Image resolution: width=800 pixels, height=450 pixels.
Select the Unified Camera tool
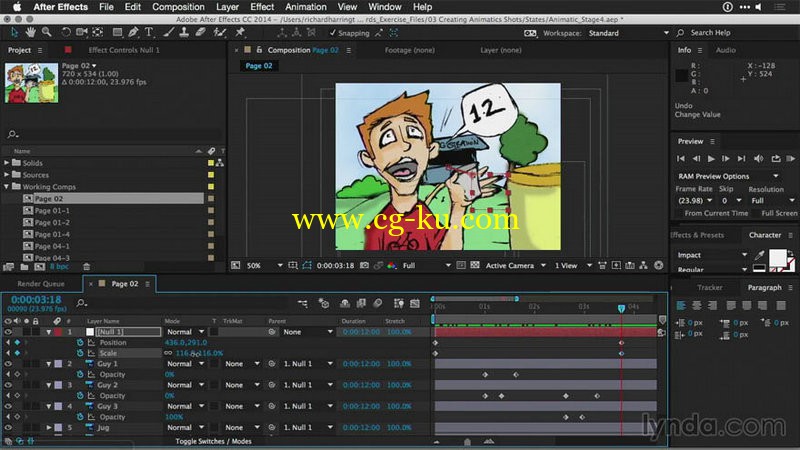[82, 33]
